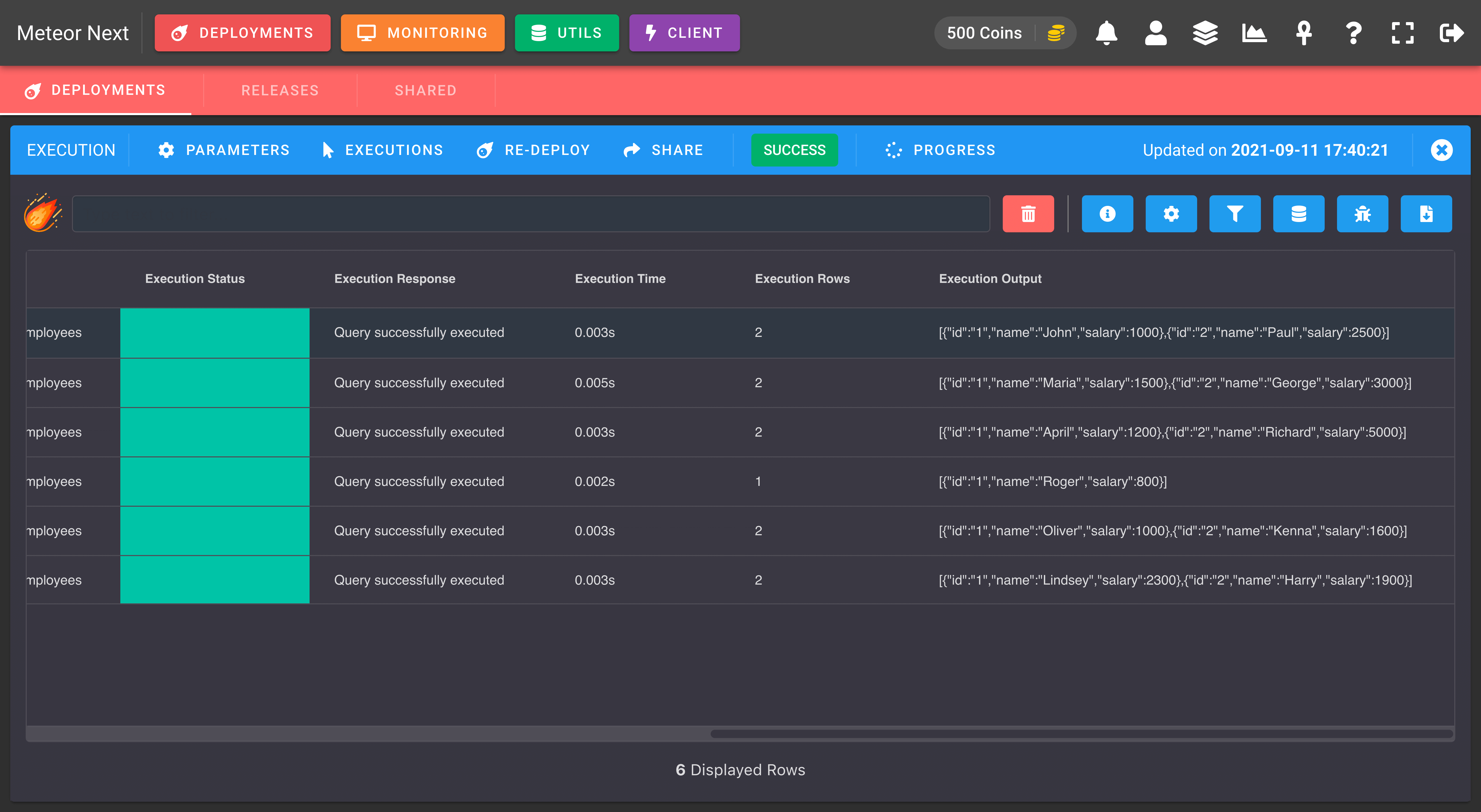Click the 0.005s execution time cell

pyautogui.click(x=594, y=383)
